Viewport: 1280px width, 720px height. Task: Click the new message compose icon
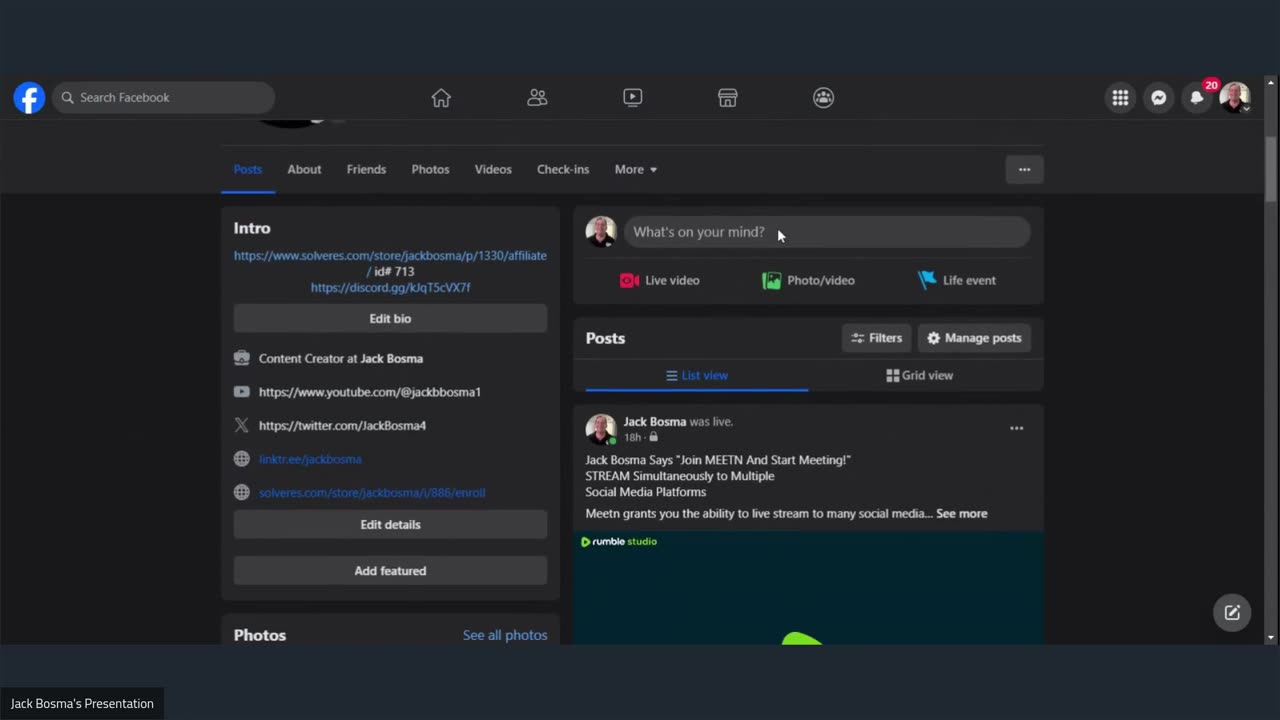(x=1232, y=613)
